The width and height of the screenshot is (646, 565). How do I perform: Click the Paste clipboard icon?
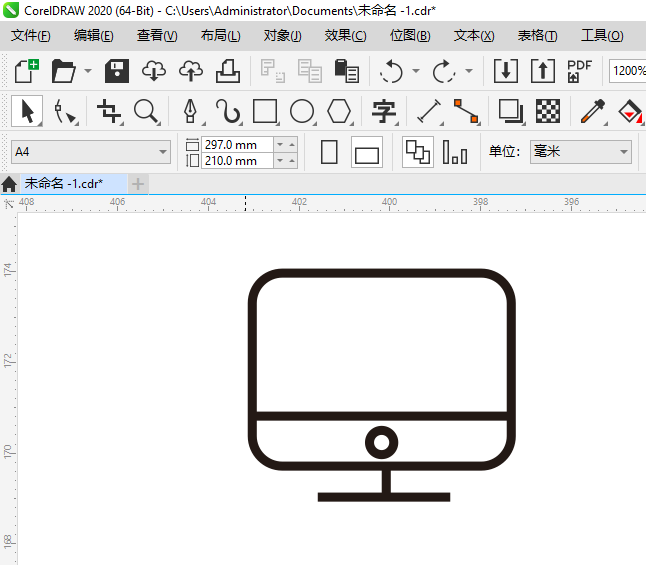tap(346, 71)
